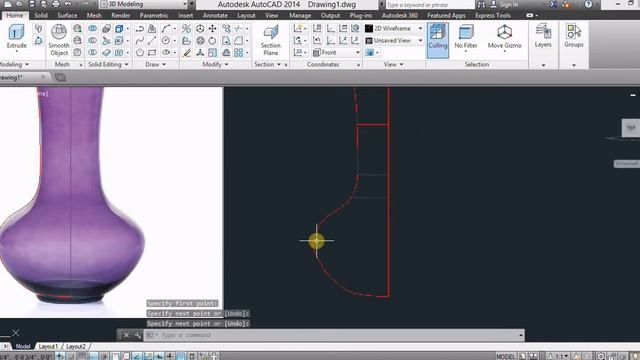This screenshot has width=640, height=360.
Task: Select the Polygon tool in Draw panel
Action: [x=140, y=53]
